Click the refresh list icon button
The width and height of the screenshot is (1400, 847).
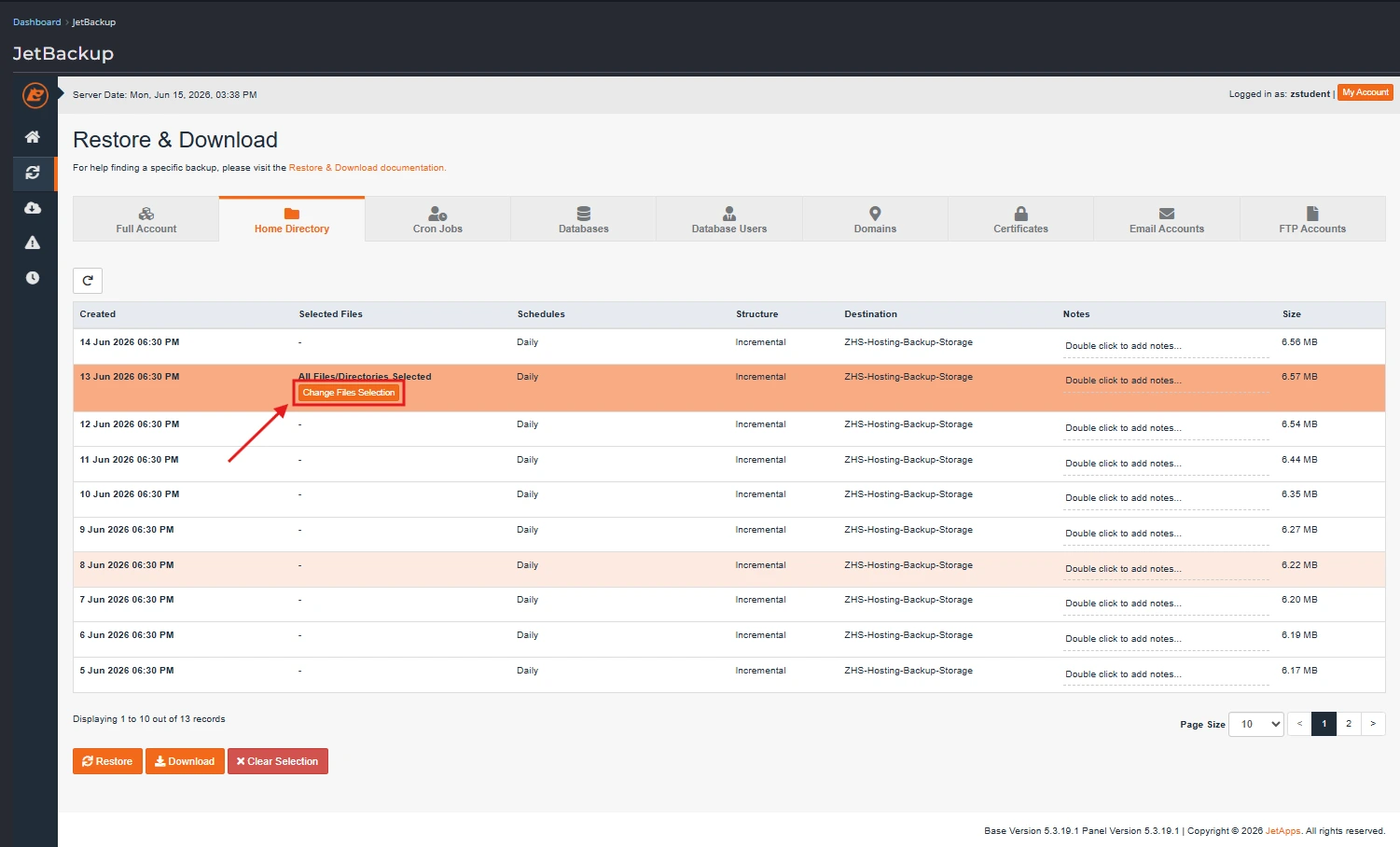click(x=88, y=280)
